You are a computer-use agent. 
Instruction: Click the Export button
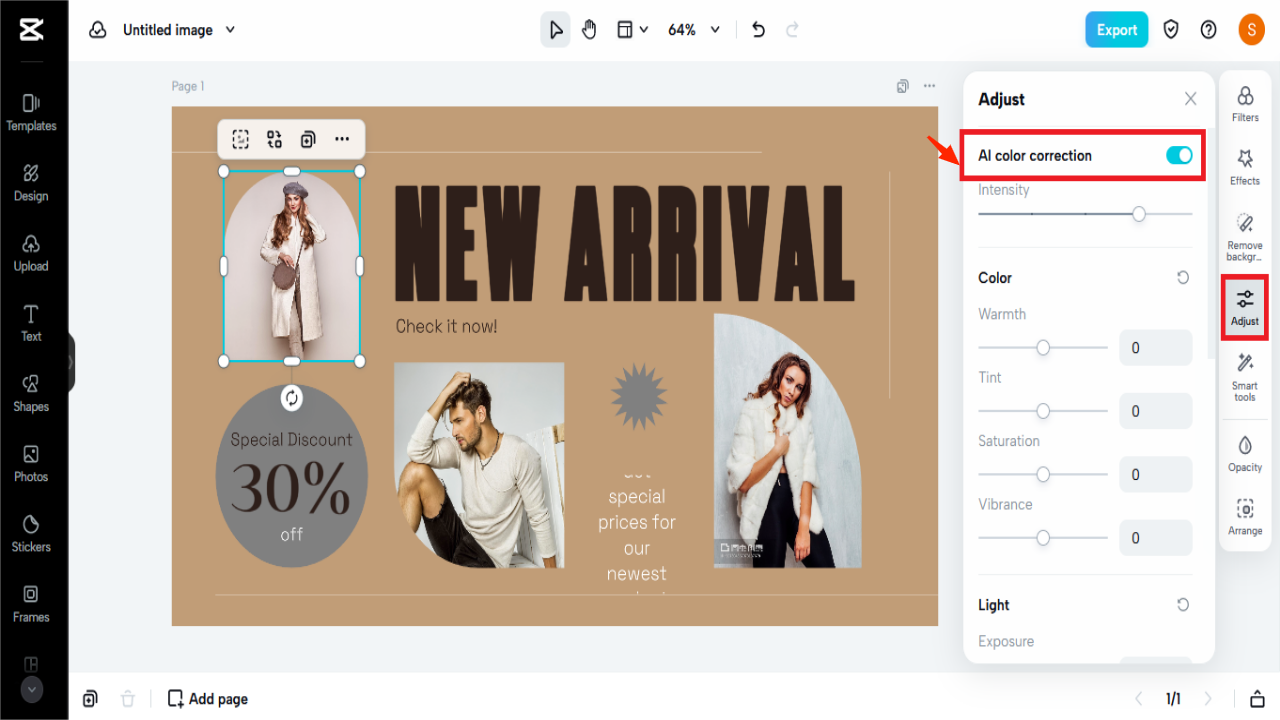(x=1116, y=29)
